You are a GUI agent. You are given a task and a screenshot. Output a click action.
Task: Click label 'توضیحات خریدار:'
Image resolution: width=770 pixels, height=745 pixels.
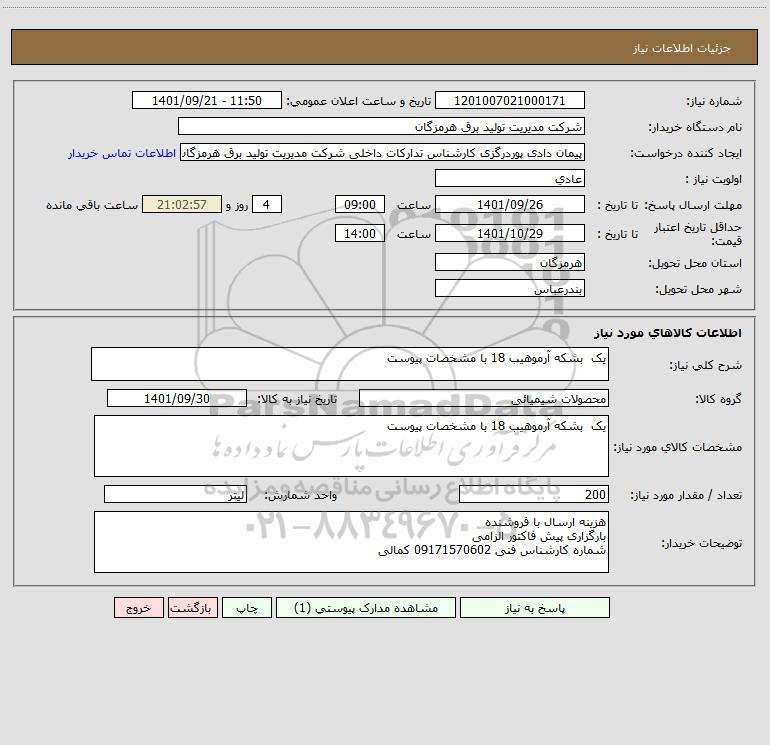[x=701, y=543]
